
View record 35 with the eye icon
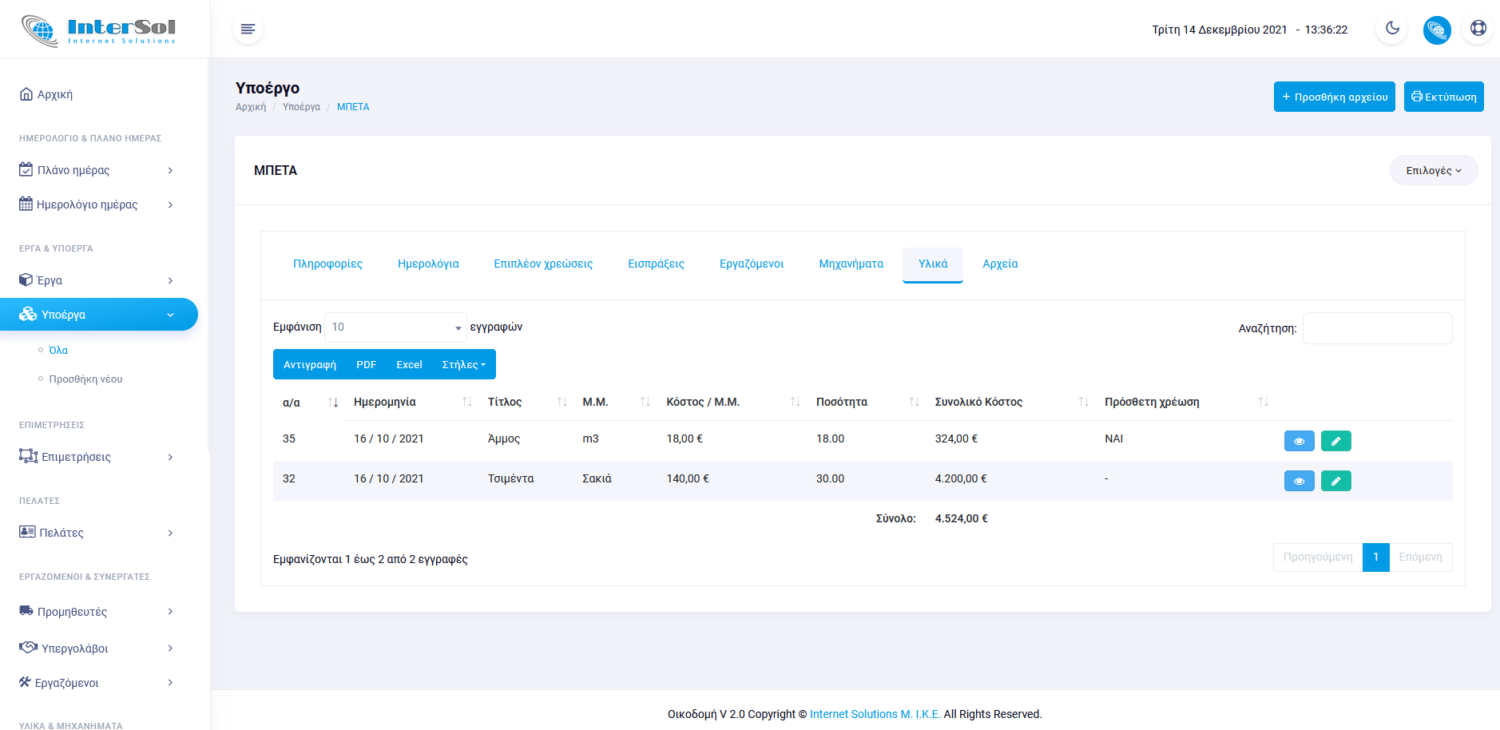coord(1298,441)
